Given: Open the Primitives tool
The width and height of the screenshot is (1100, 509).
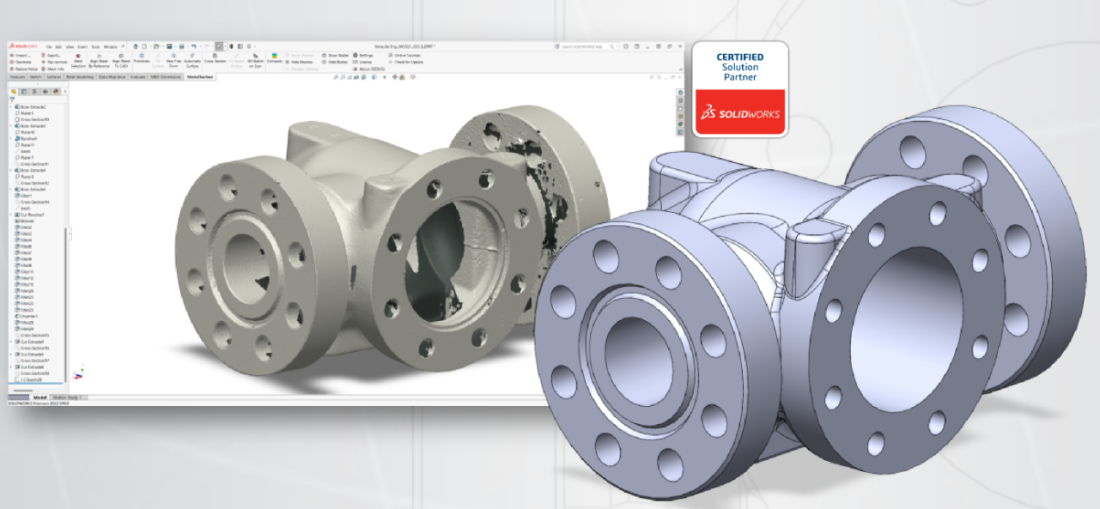Looking at the screenshot, I should click(142, 59).
